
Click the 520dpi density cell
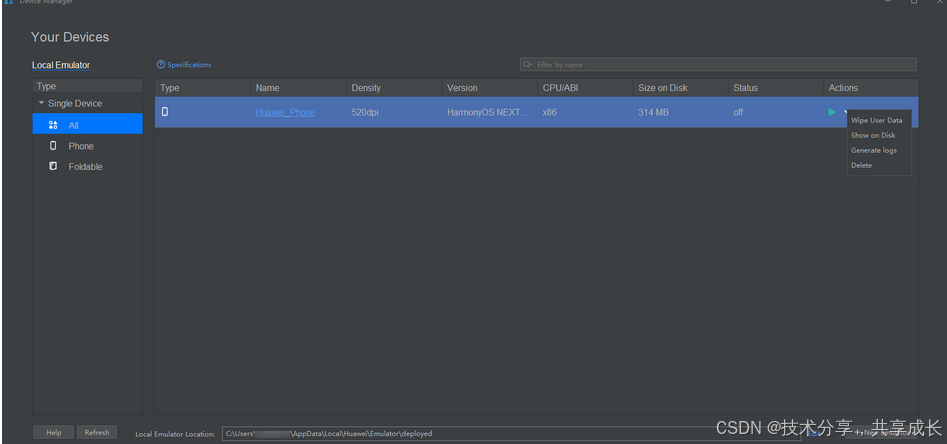[365, 112]
